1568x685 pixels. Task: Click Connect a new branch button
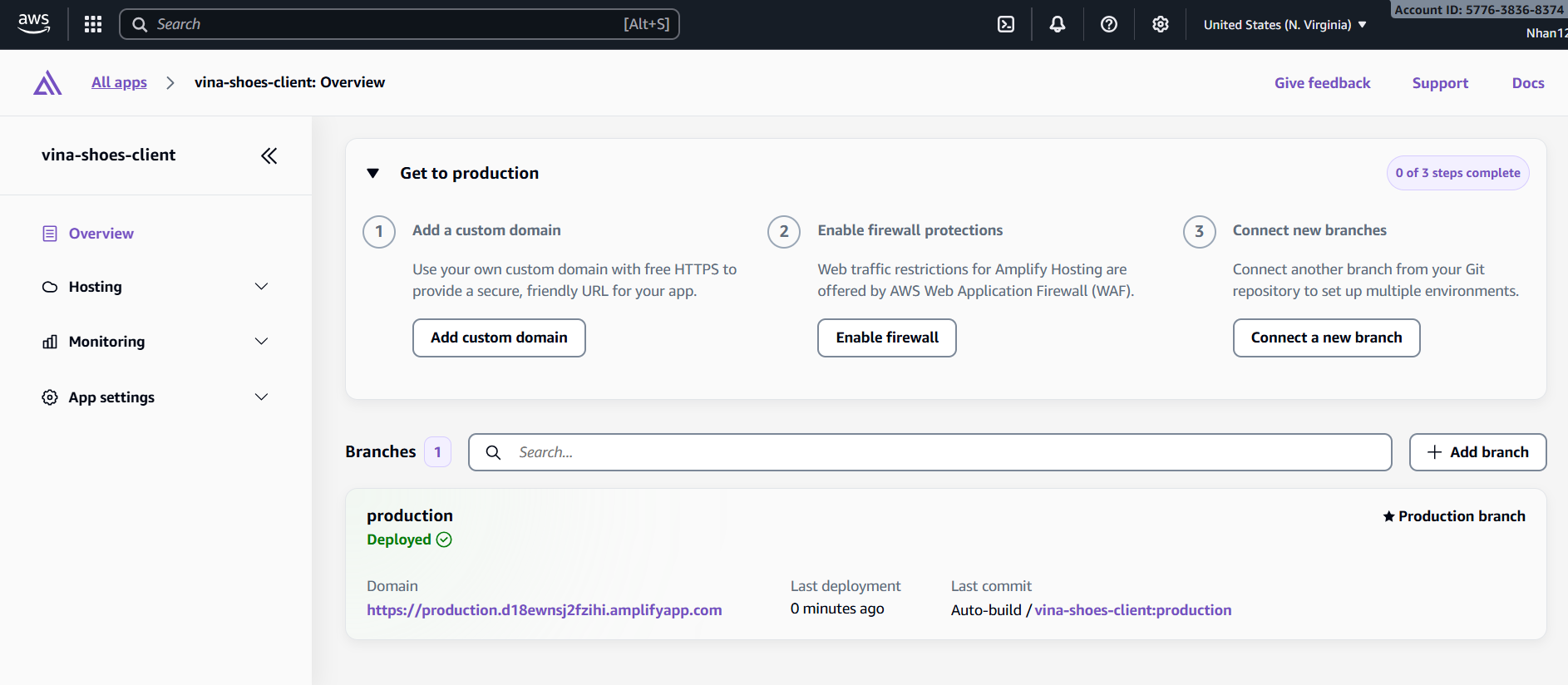[1326, 338]
